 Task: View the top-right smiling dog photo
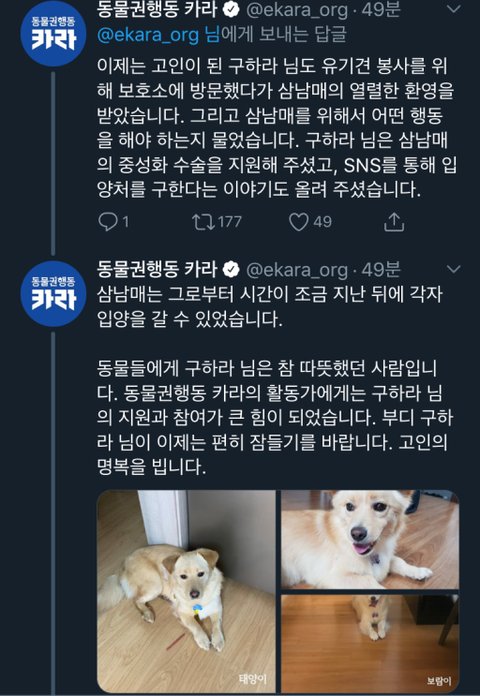click(370, 539)
